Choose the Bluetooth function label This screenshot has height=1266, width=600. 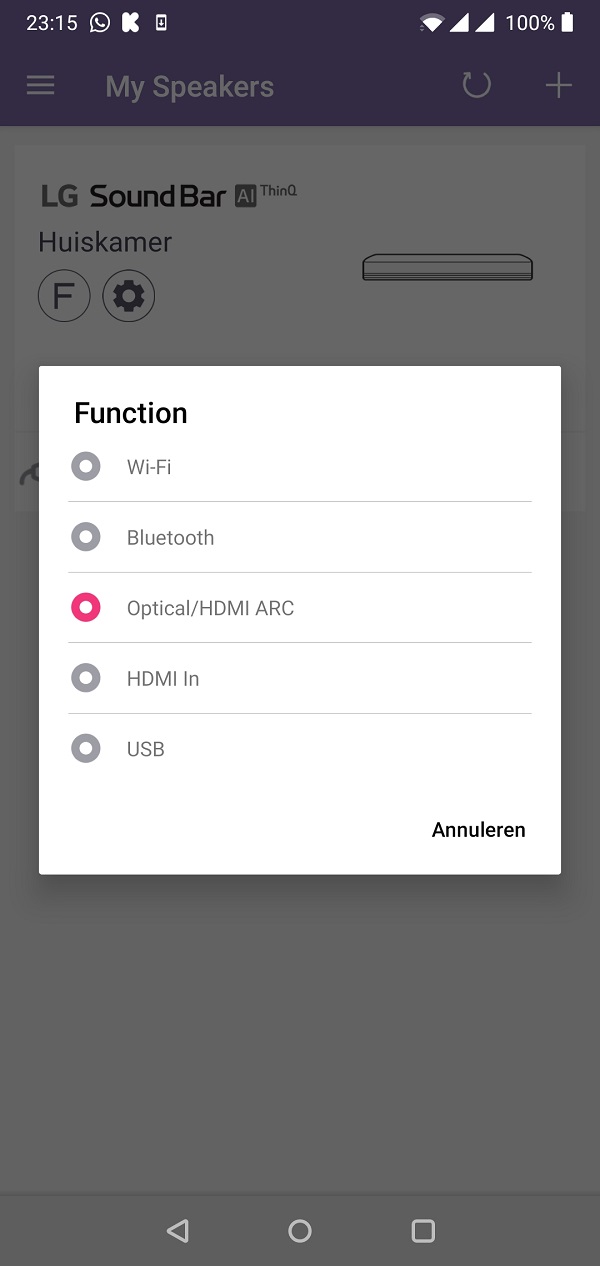pos(170,538)
